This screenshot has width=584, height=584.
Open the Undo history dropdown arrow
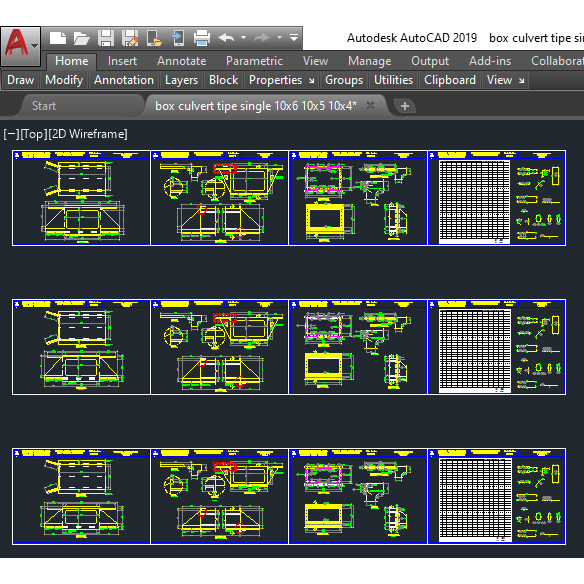pyautogui.click(x=243, y=38)
